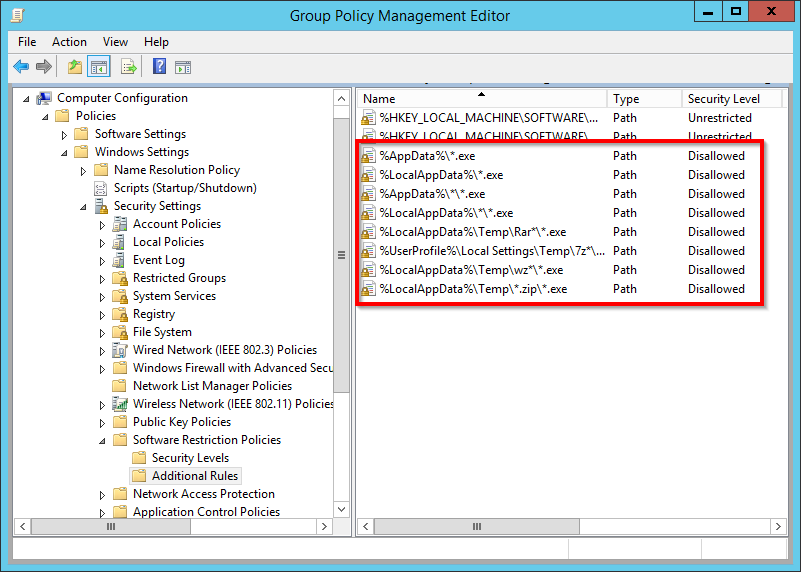Expand the Public Key Policies node
The height and width of the screenshot is (572, 801).
tap(102, 422)
